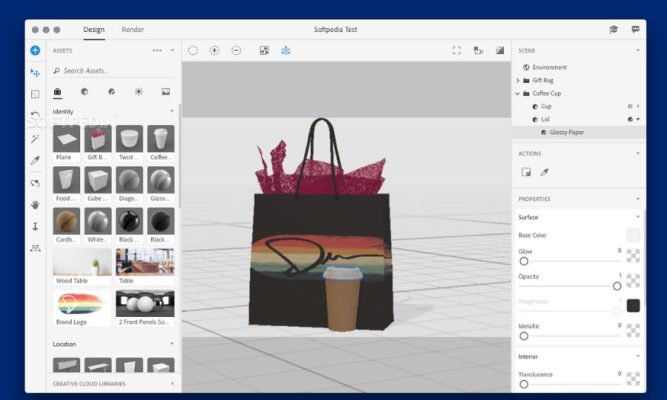Select the Magic Wand tool
Viewport: 667px width, 400px height.
click(x=35, y=138)
